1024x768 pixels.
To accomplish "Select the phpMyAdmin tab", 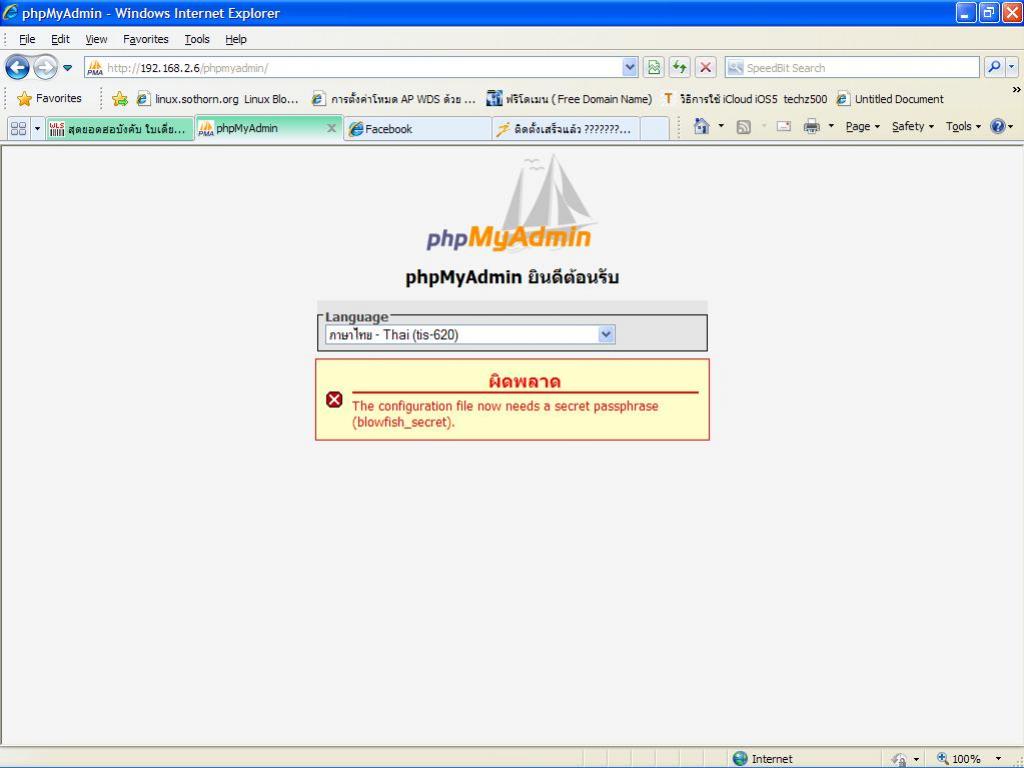I will point(261,128).
